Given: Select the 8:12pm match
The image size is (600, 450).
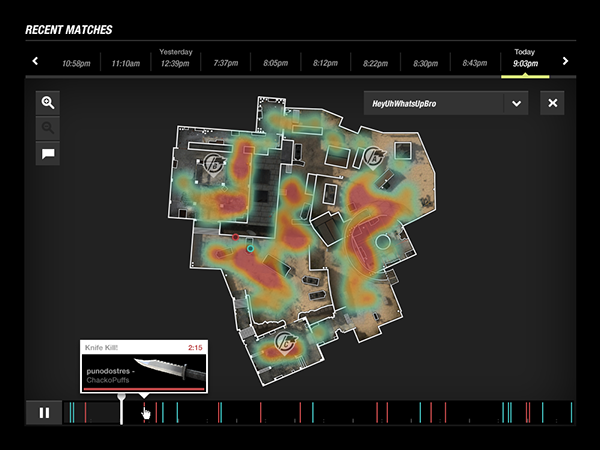Looking at the screenshot, I should (326, 63).
